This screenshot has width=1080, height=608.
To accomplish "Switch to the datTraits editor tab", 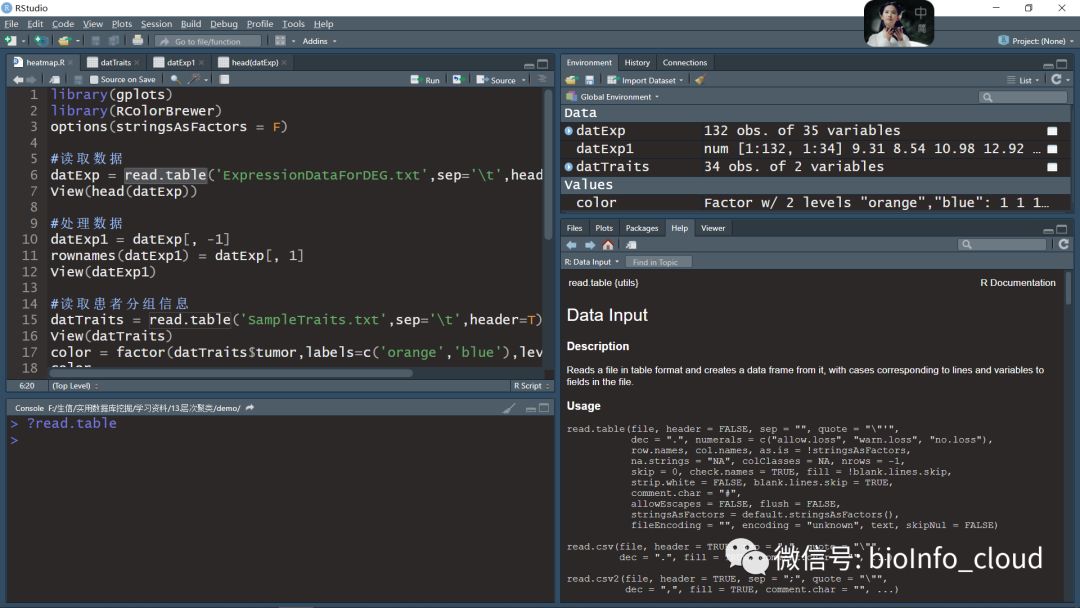I will point(114,63).
